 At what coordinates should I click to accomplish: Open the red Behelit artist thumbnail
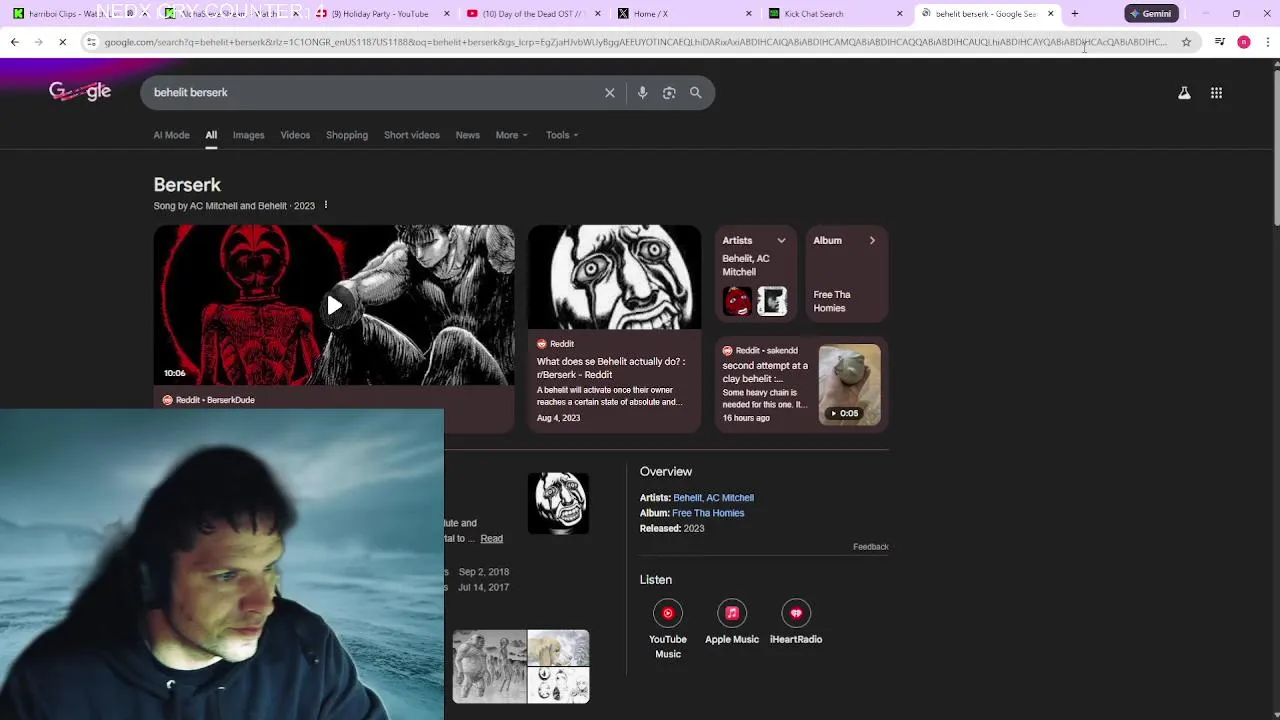[737, 301]
